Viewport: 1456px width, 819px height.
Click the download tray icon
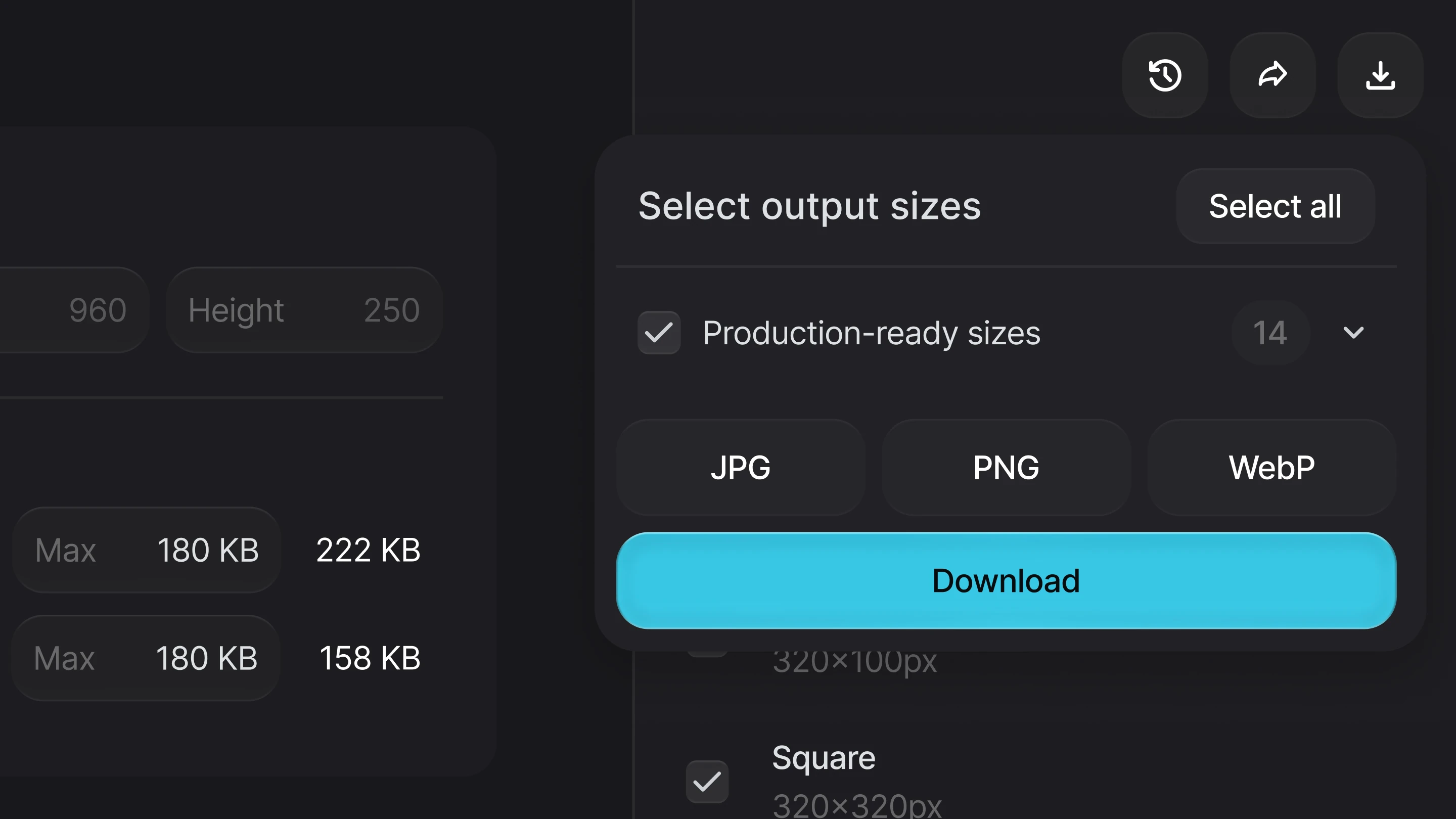coord(1380,75)
